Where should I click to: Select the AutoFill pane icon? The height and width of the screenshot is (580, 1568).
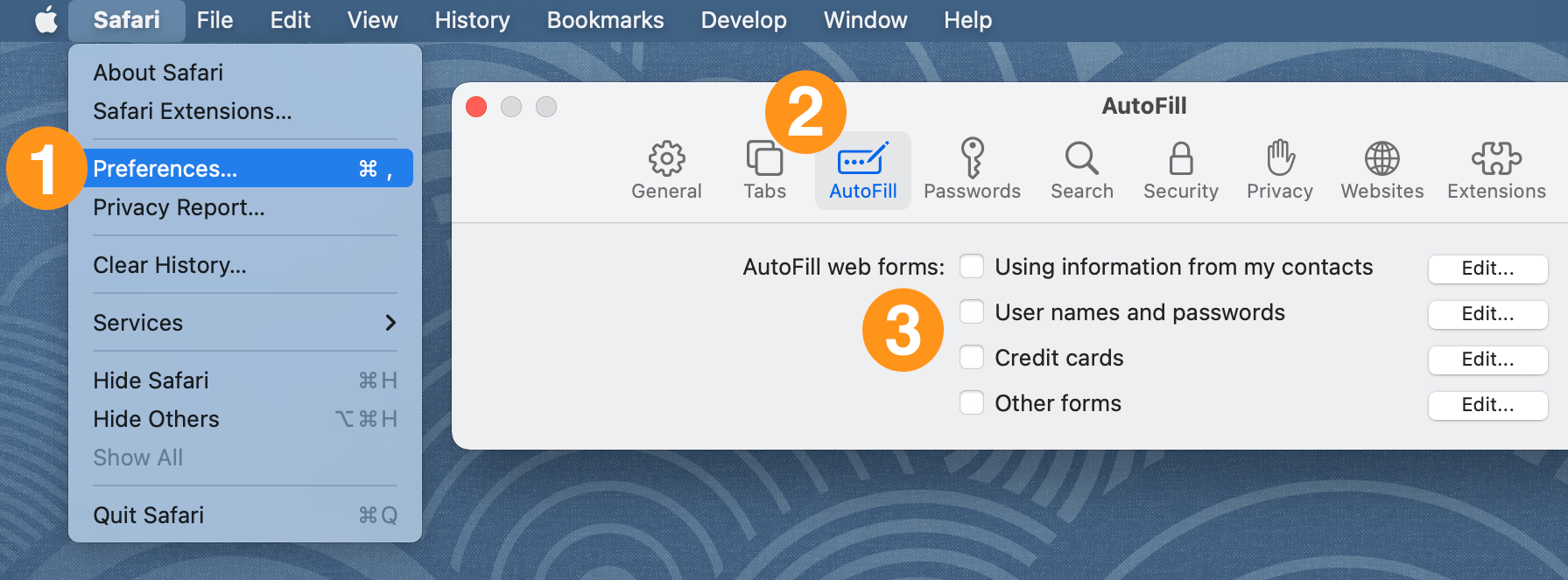(x=863, y=171)
